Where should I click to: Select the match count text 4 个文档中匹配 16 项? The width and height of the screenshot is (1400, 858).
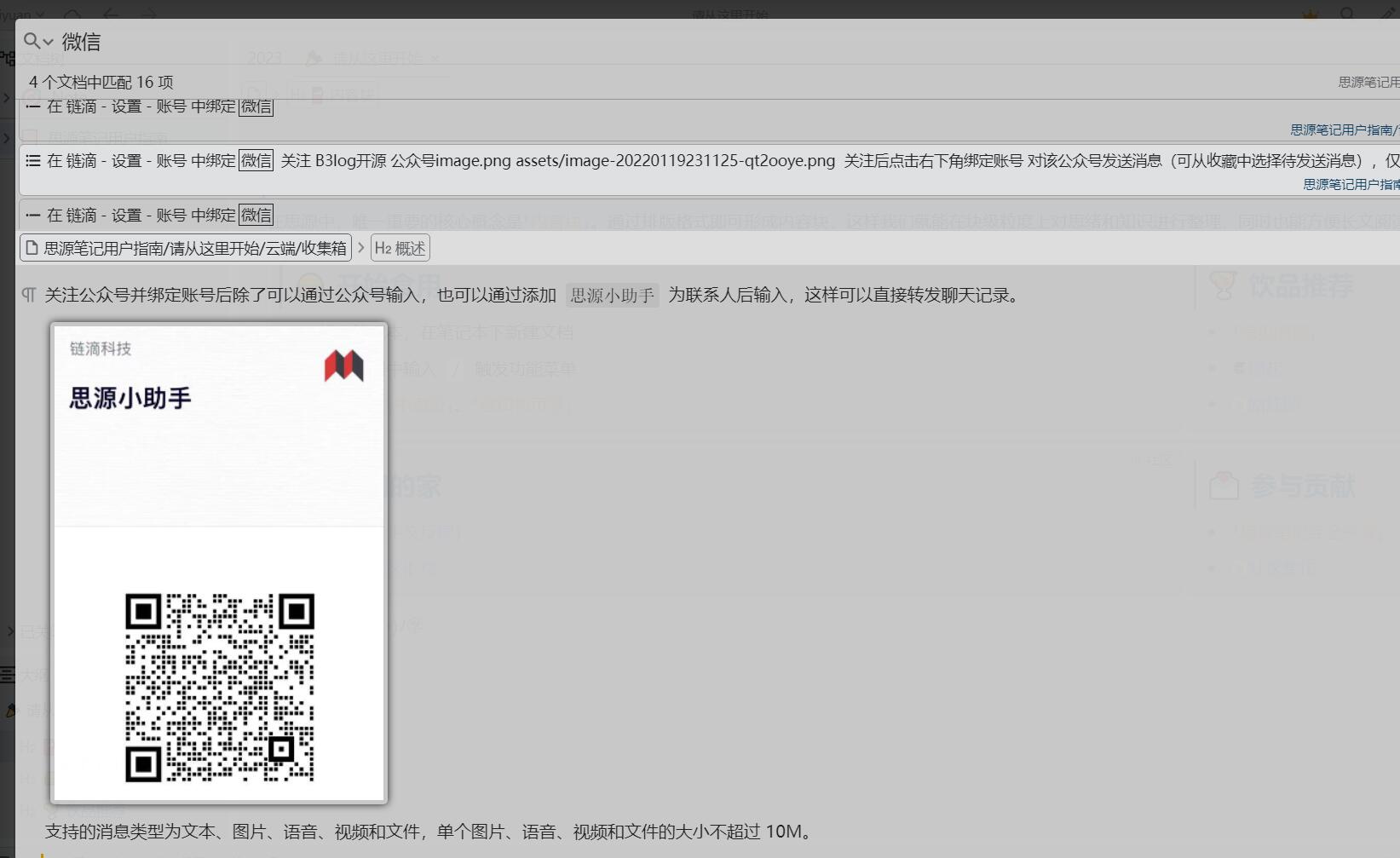(x=101, y=82)
